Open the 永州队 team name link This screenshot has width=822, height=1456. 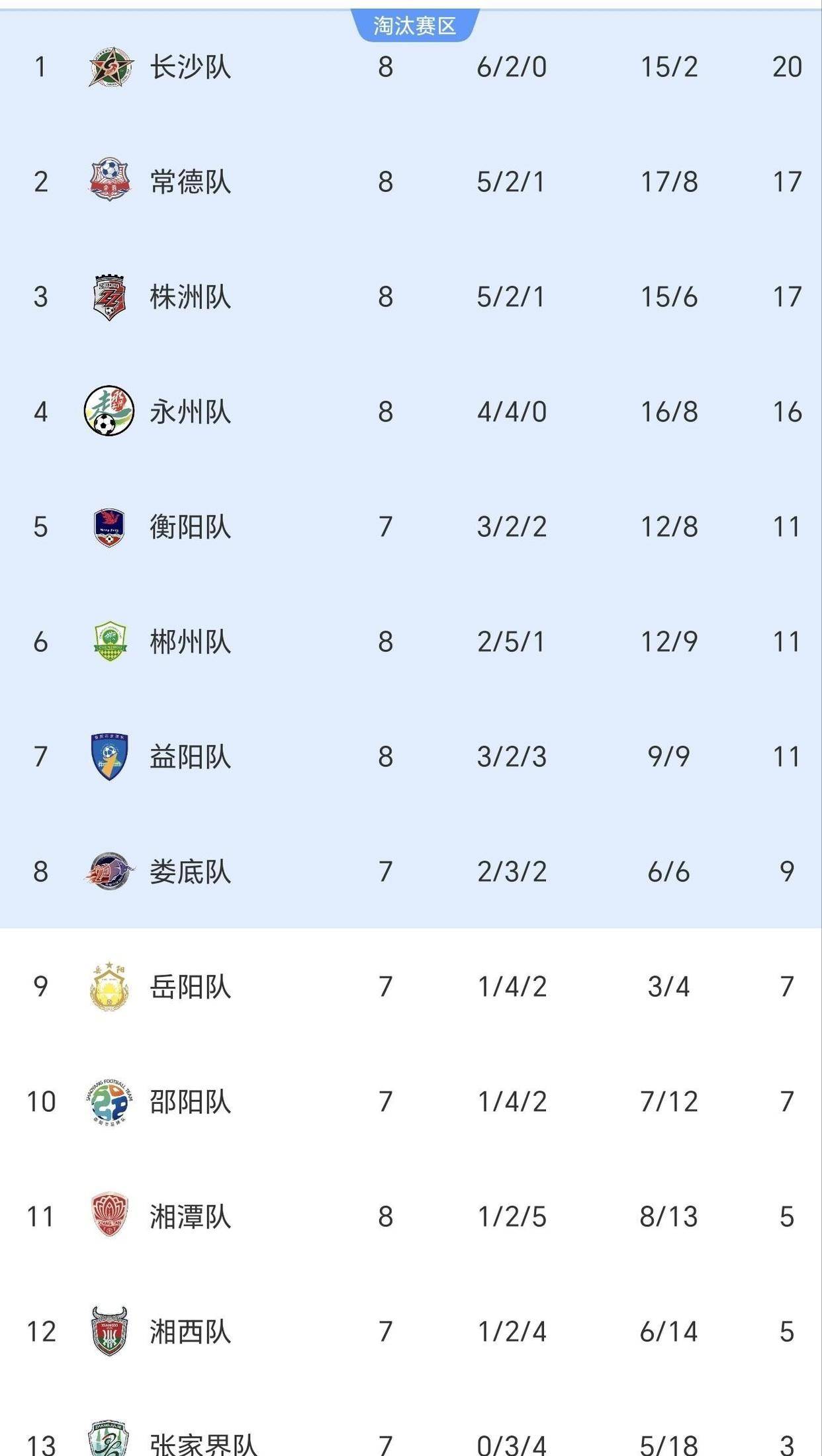point(191,412)
